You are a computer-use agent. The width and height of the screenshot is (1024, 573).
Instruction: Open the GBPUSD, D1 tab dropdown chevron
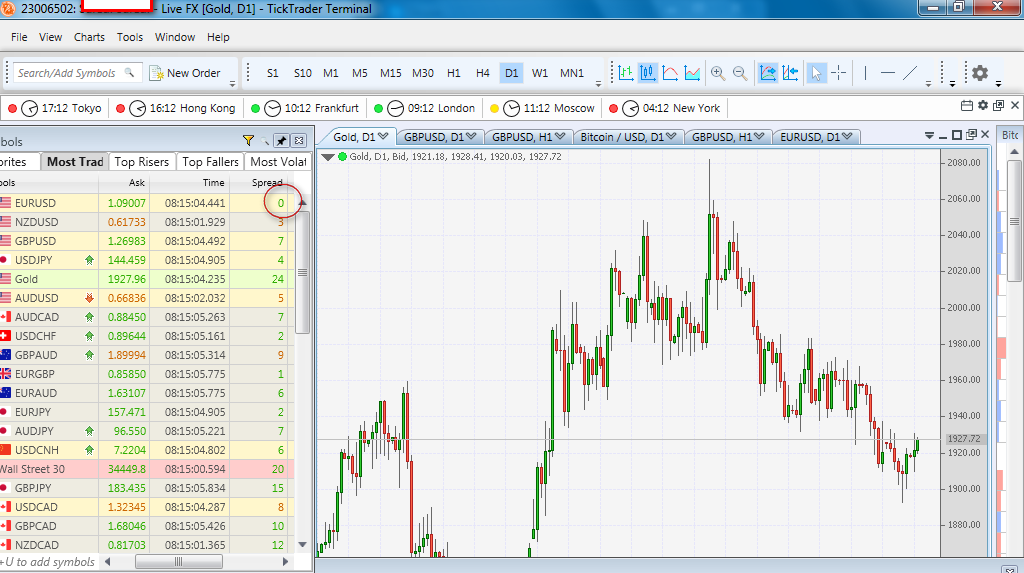click(x=471, y=137)
